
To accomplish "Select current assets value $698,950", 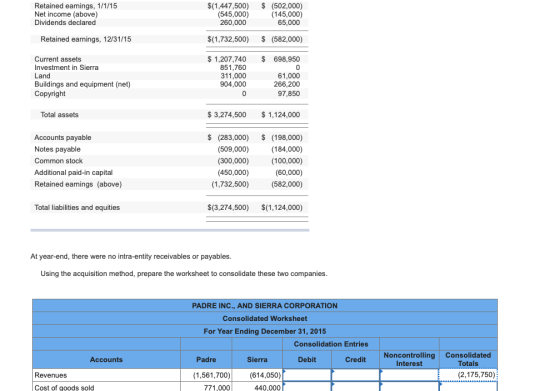I will (281, 59).
